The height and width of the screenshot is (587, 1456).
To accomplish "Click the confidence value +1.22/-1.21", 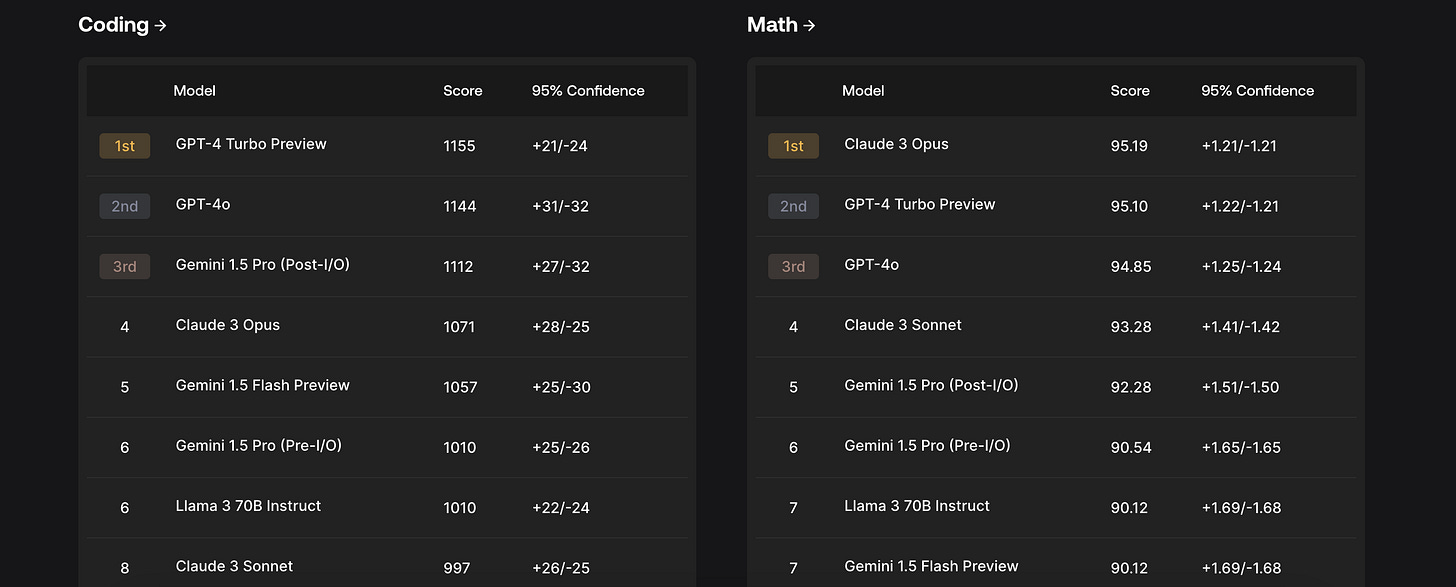I will pyautogui.click(x=1240, y=206).
